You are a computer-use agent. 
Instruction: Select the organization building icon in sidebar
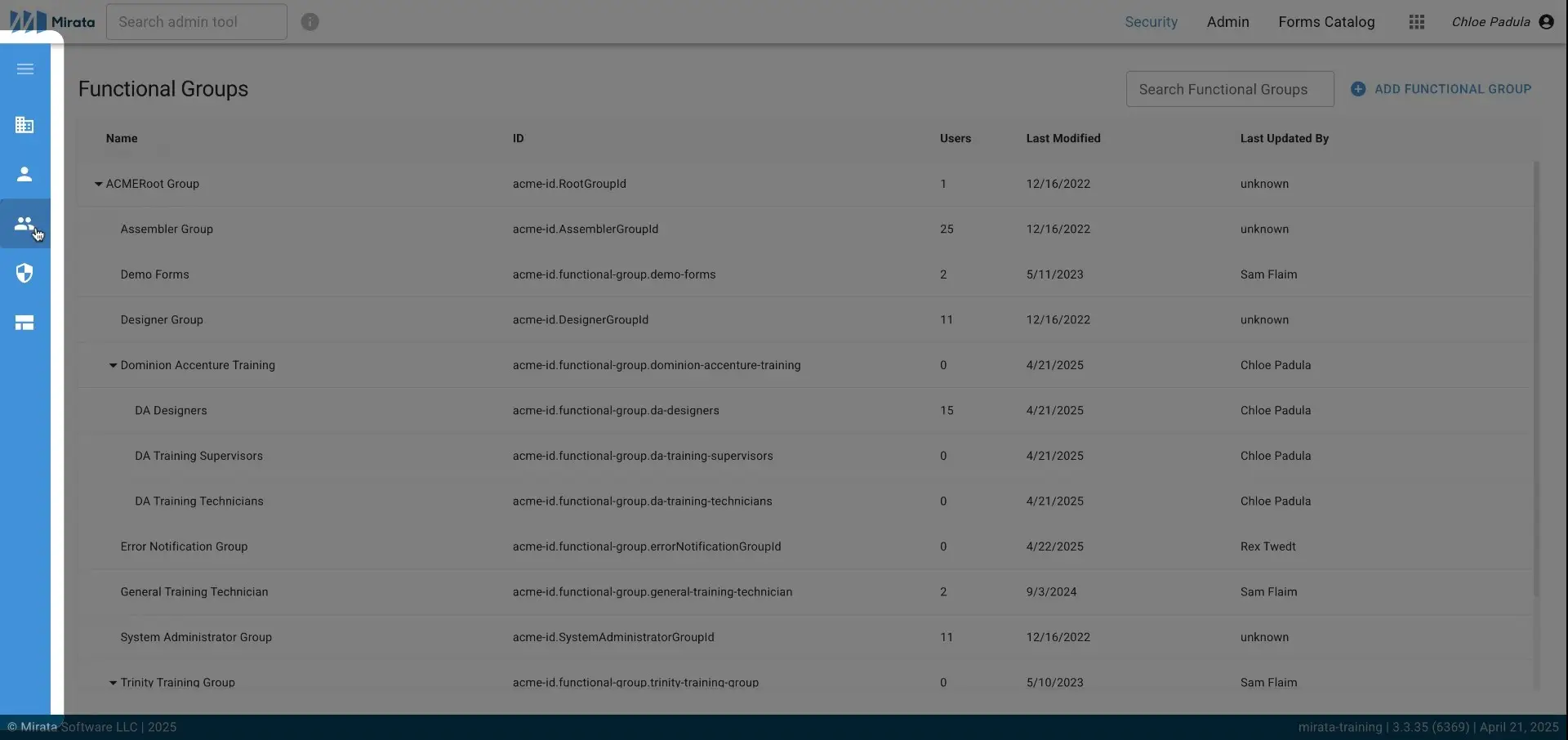(24, 124)
